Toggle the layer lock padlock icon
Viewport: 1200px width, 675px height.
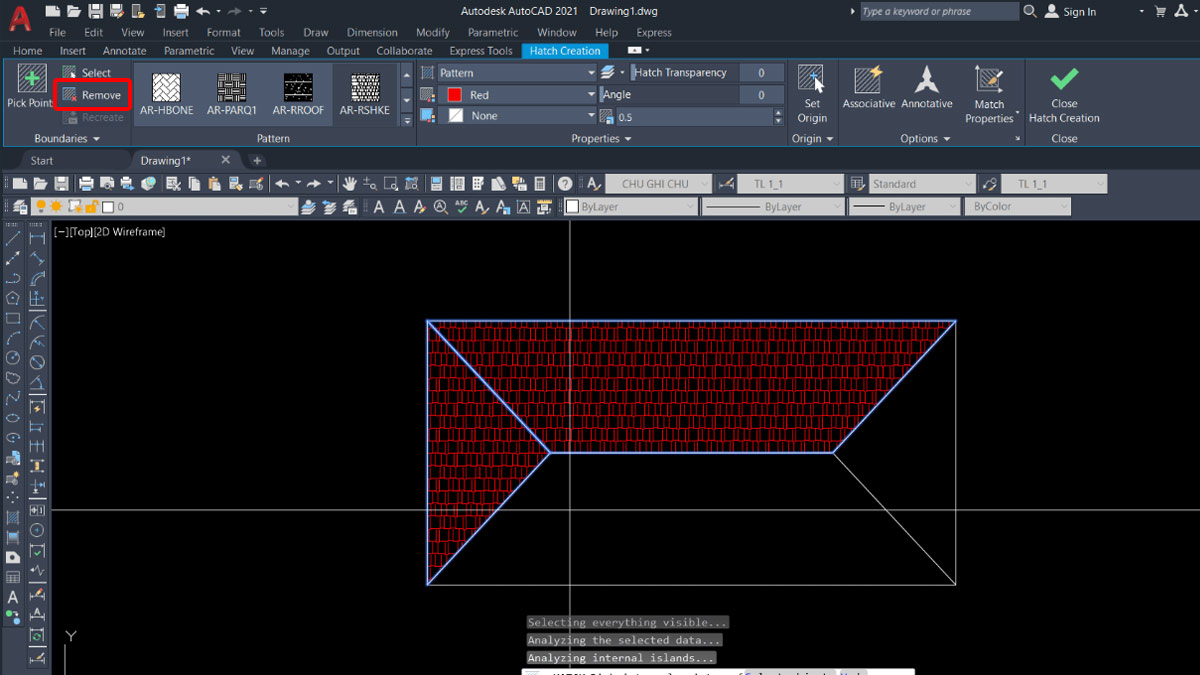point(91,207)
